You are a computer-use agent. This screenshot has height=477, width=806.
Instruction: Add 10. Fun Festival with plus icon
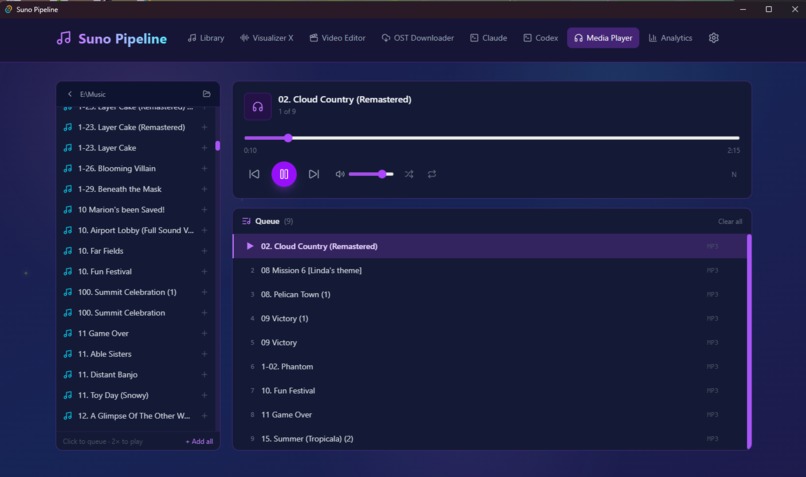[x=204, y=271]
